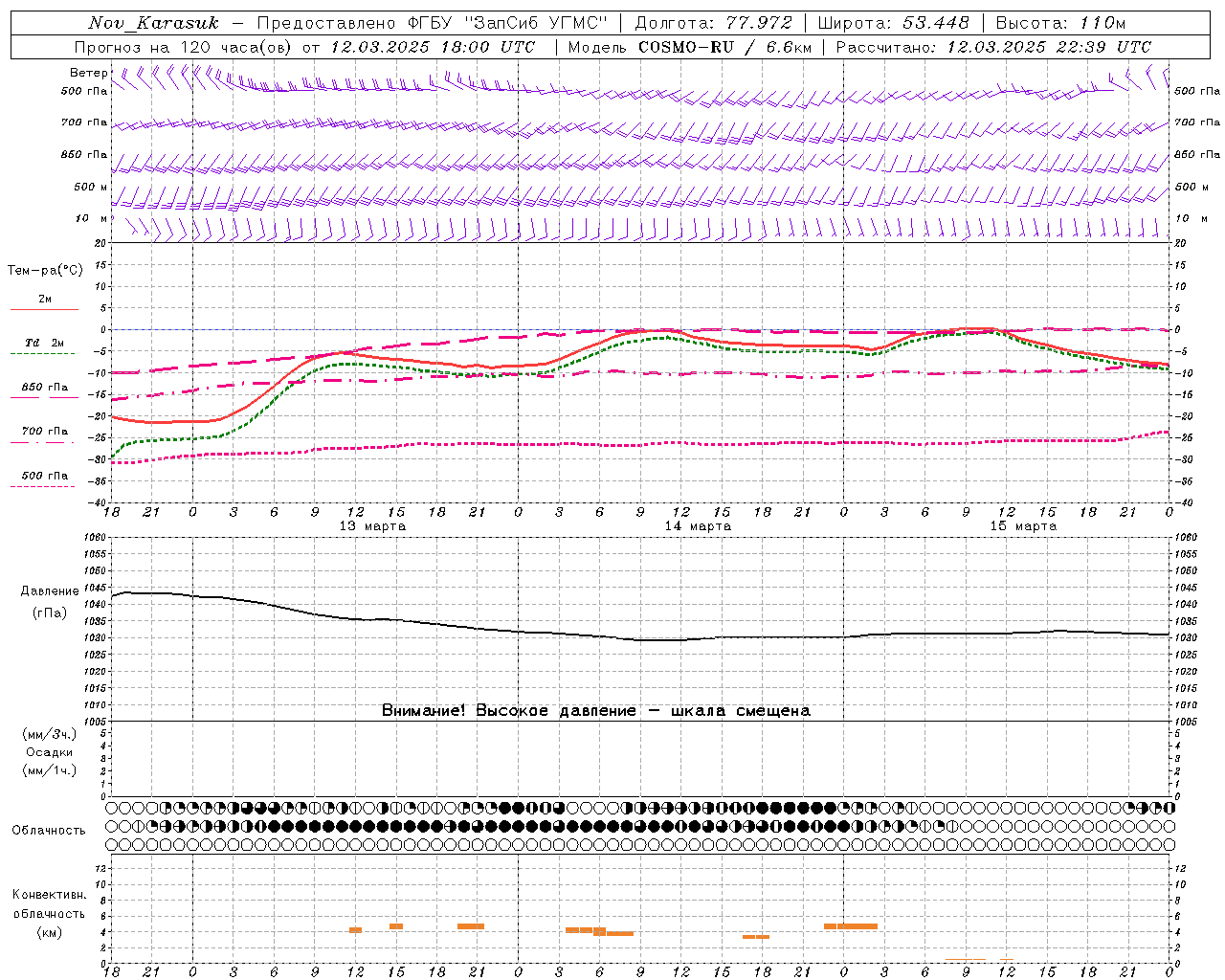Click the green dashed swatch under 'Td 2м'
This screenshot has height=980, width=1225.
(x=44, y=354)
